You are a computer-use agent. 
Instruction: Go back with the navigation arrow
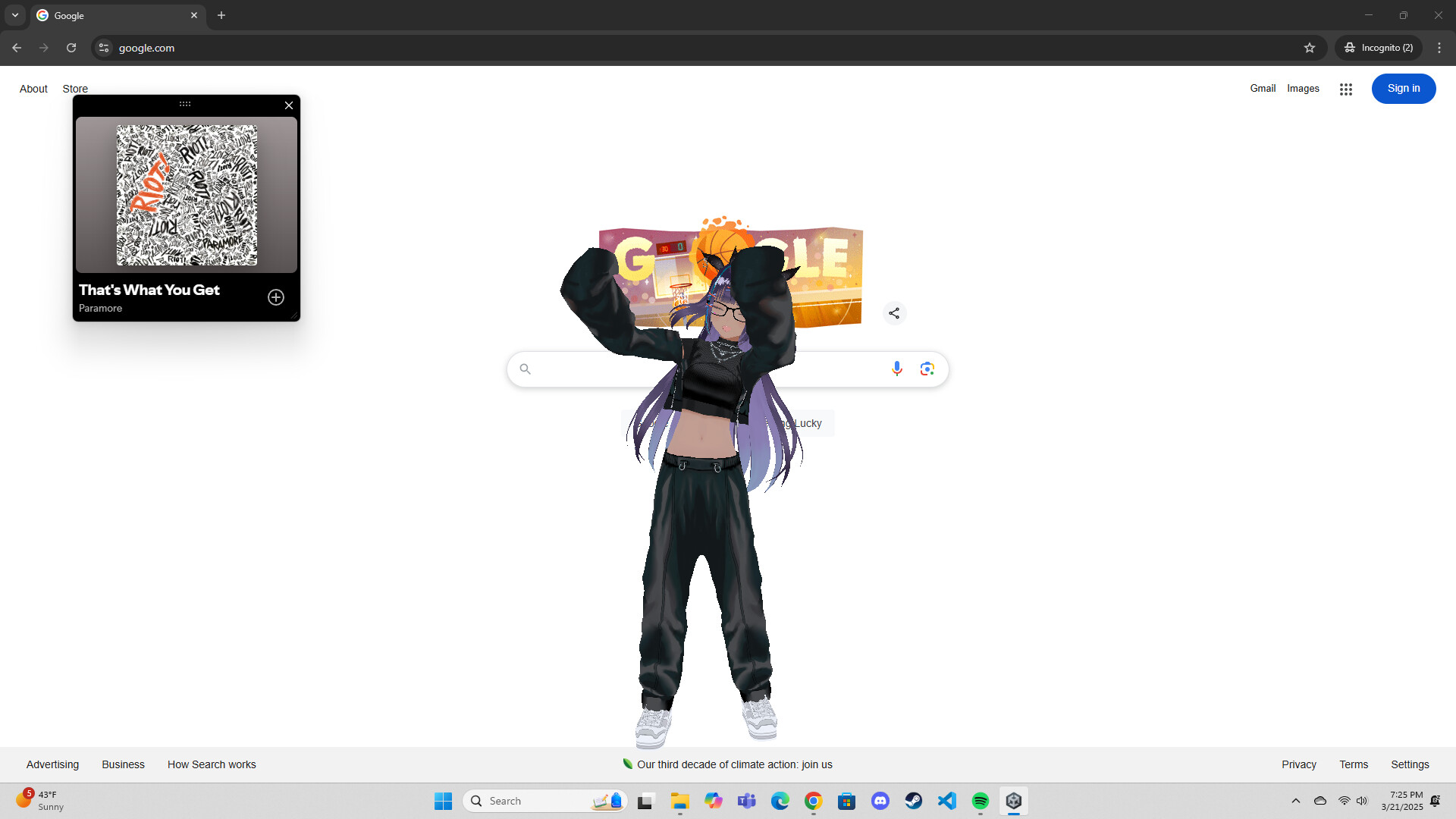[17, 47]
